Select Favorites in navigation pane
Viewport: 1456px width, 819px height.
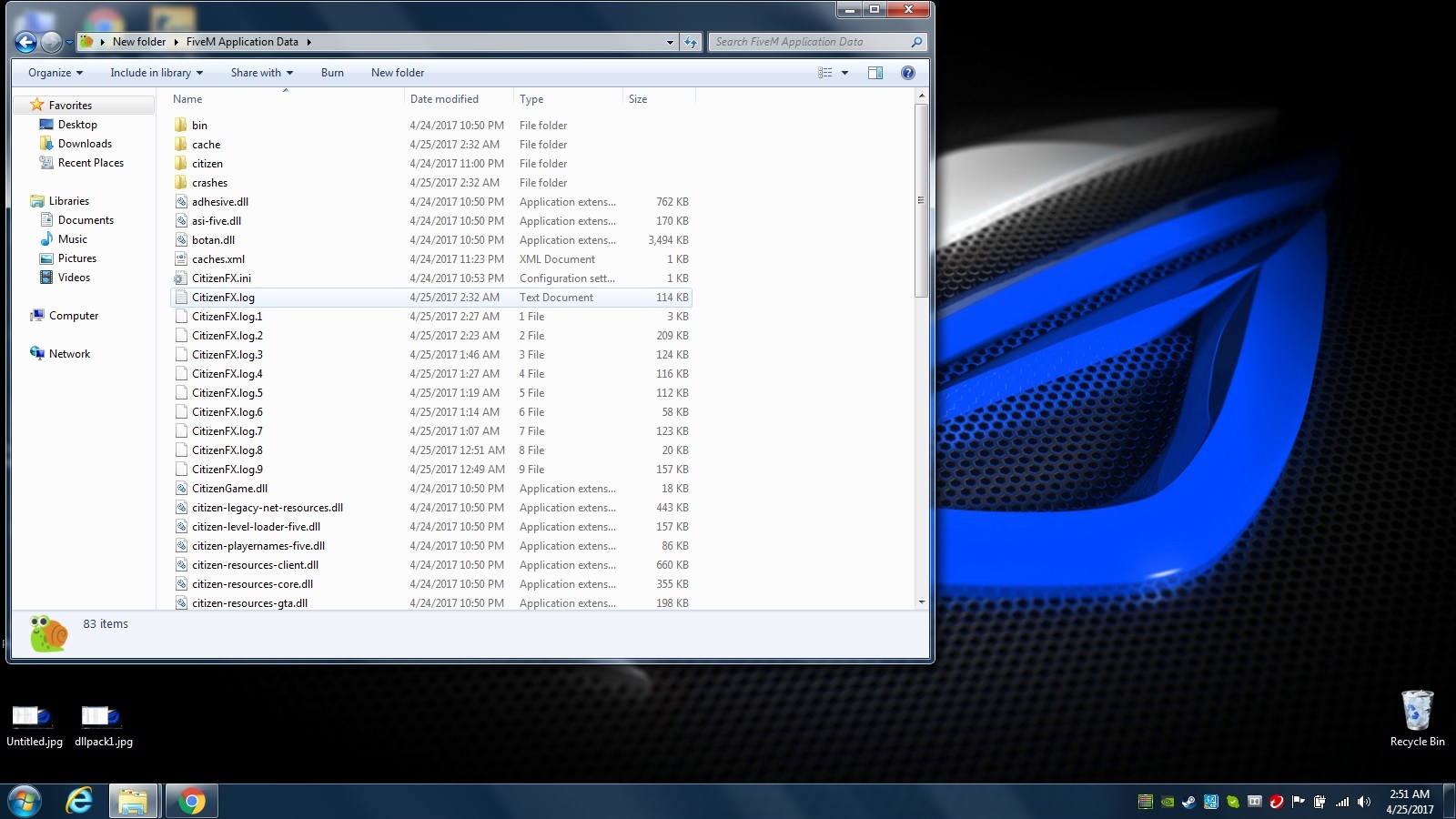[70, 106]
